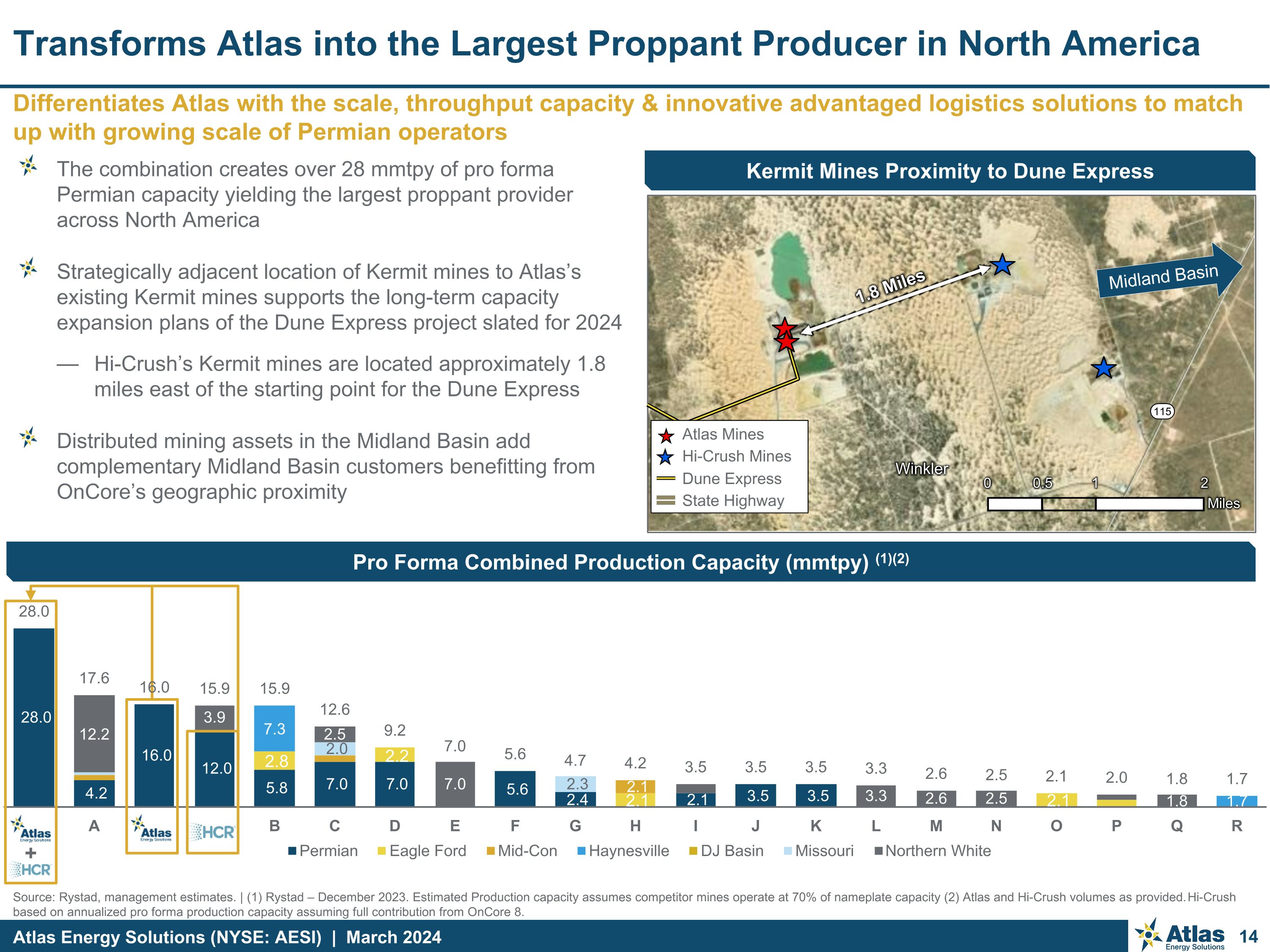Click the star bullet beside "Distributed mining assets"
This screenshot has width=1270, height=952.
pyautogui.click(x=28, y=437)
